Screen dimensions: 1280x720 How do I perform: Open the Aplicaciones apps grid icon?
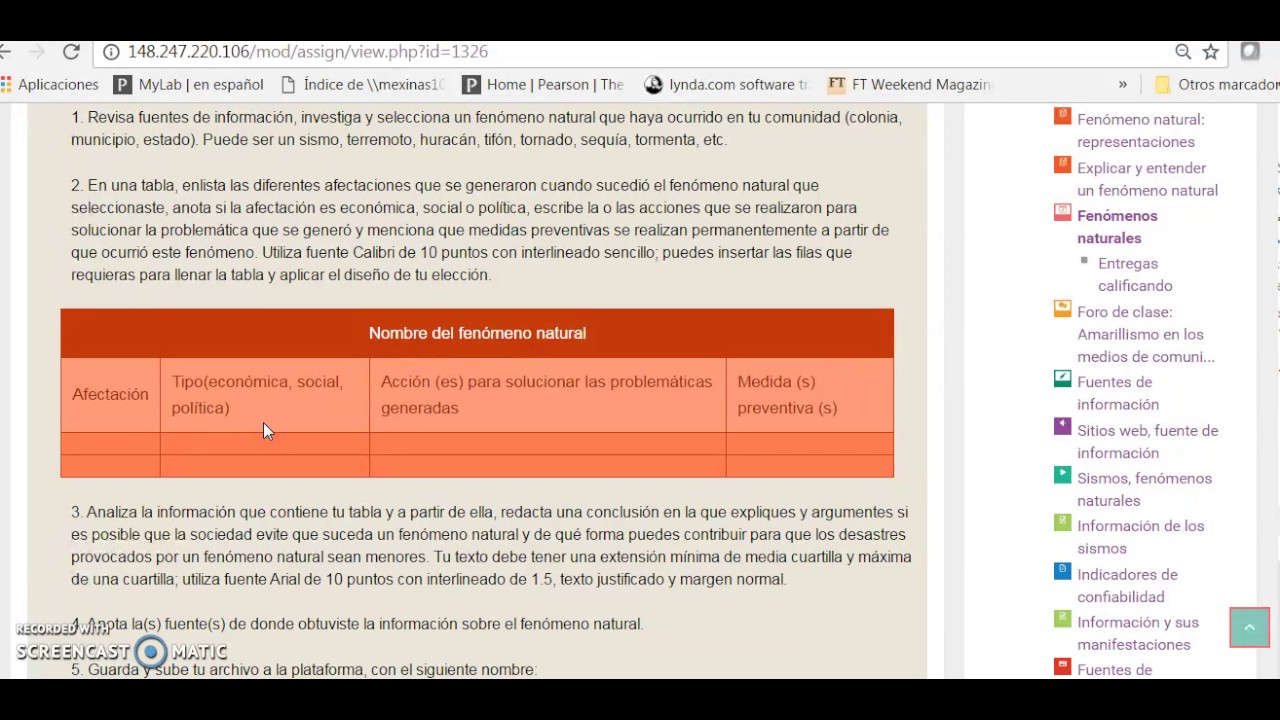point(6,85)
